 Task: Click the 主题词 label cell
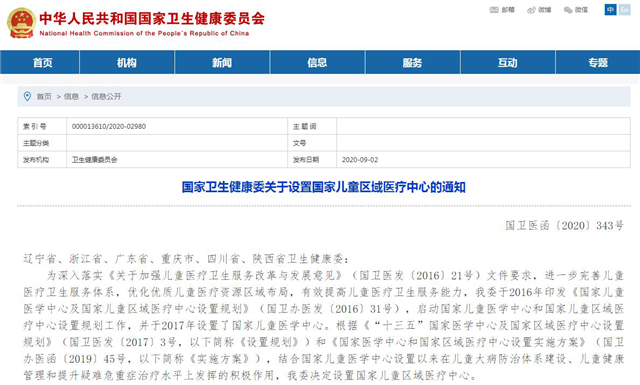click(312, 127)
